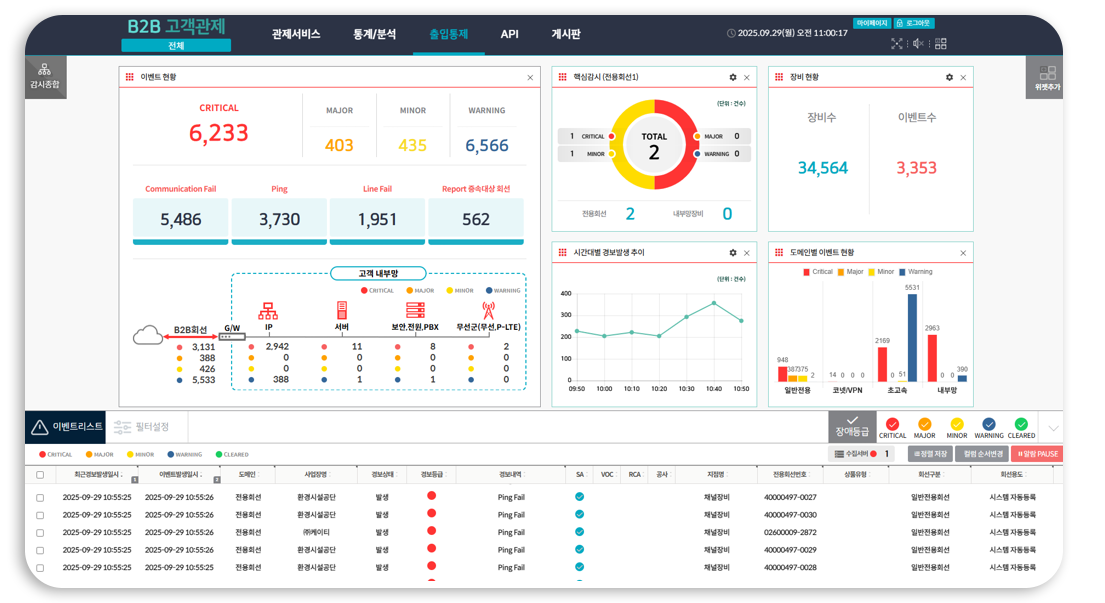Sort by 회선구분 column header
Image resolution: width=1105 pixels, height=603 pixels.
click(930, 475)
